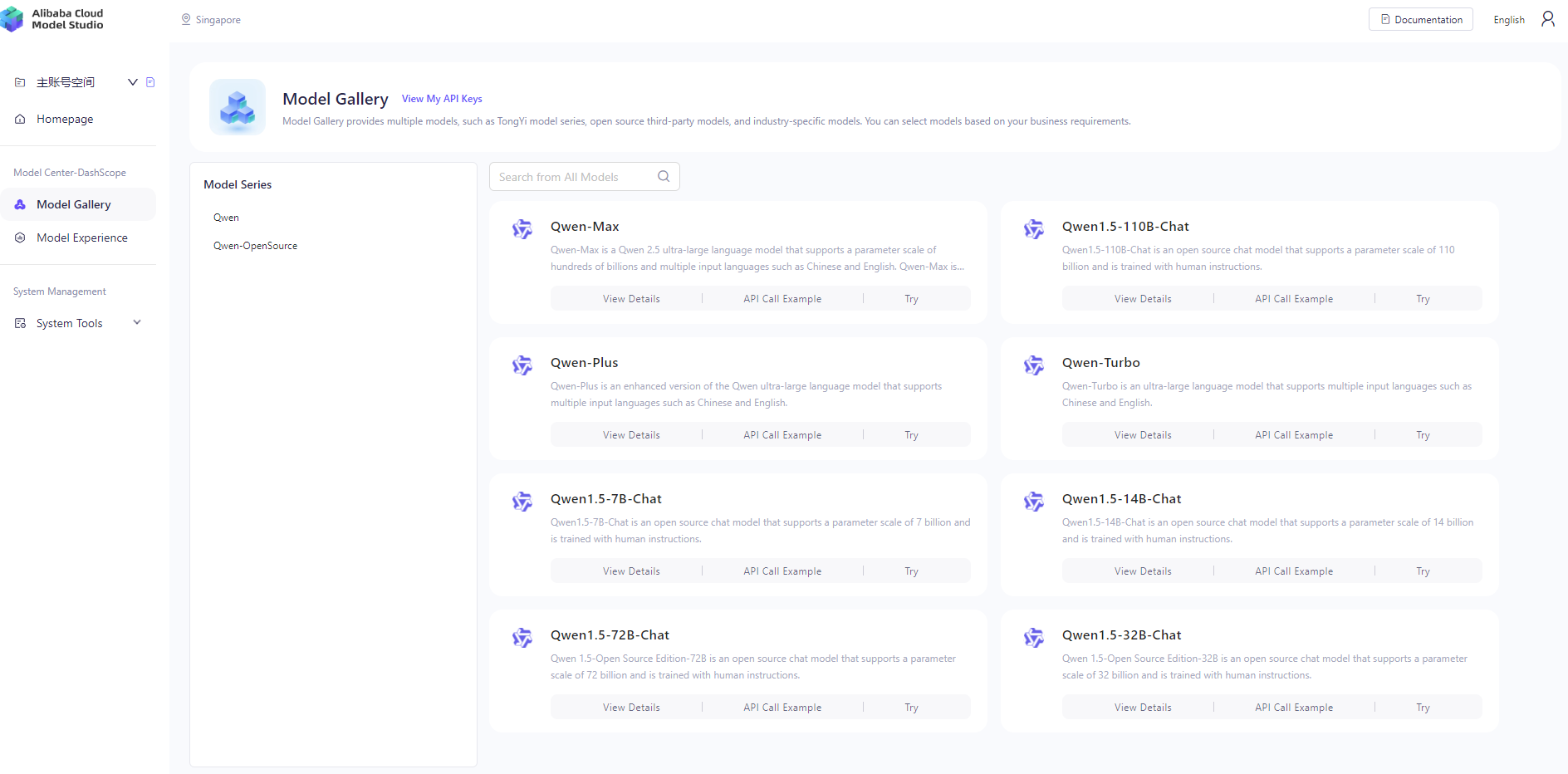Viewport: 1568px width, 774px height.
Task: Click the Singapore location pin icon
Action: point(186,19)
